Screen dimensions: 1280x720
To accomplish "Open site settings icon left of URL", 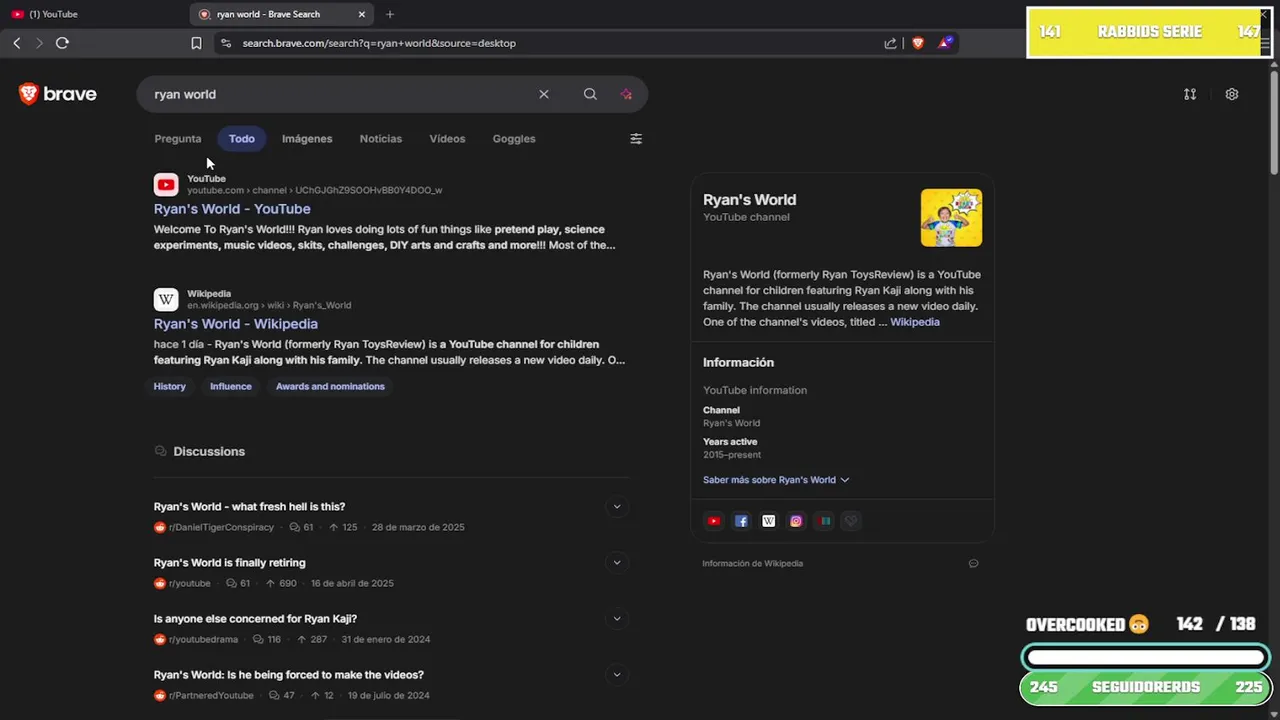I will point(225,43).
